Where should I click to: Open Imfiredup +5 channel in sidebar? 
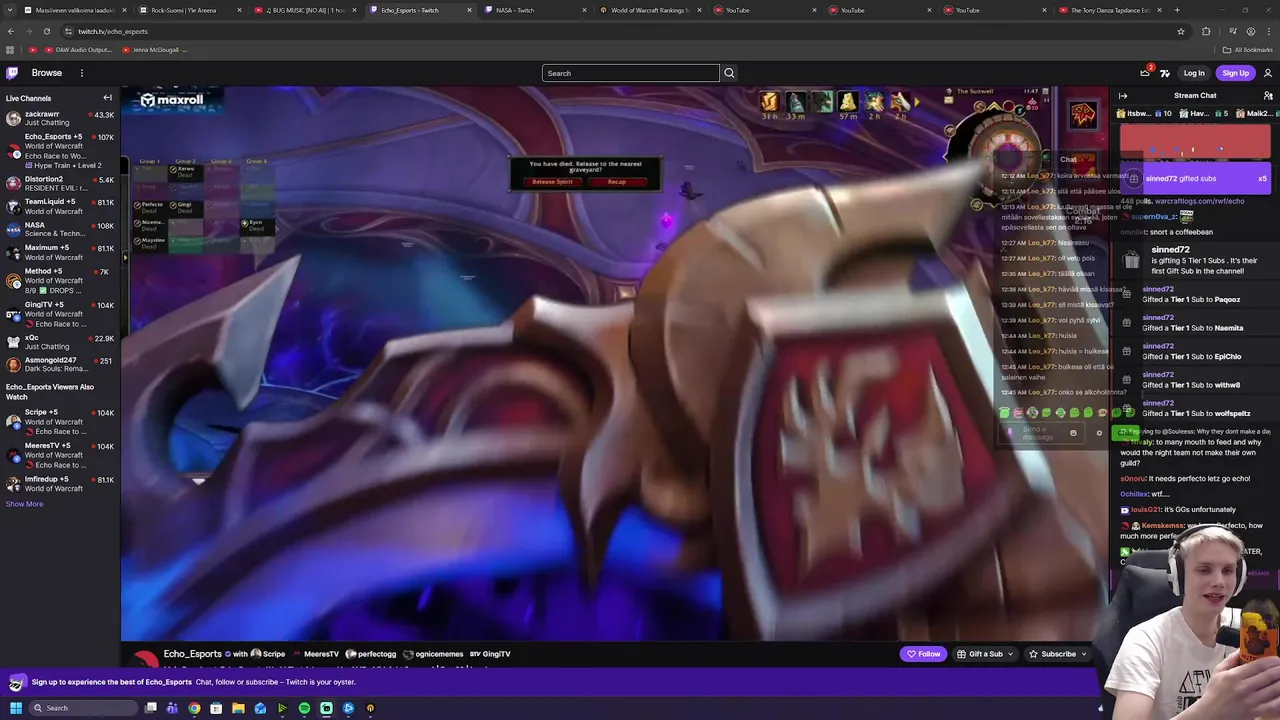[x=60, y=484]
